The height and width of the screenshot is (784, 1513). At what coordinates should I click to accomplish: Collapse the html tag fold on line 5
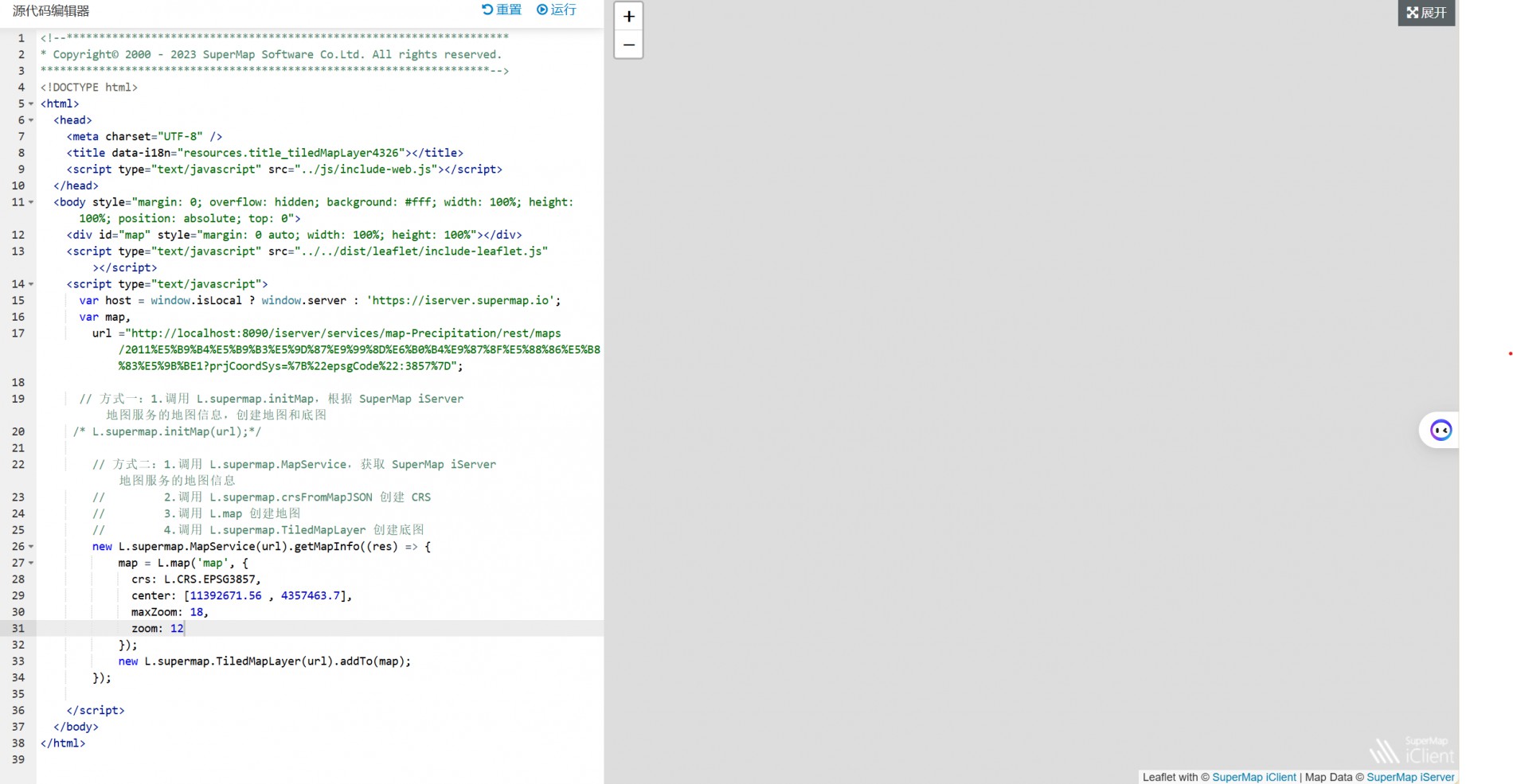31,103
